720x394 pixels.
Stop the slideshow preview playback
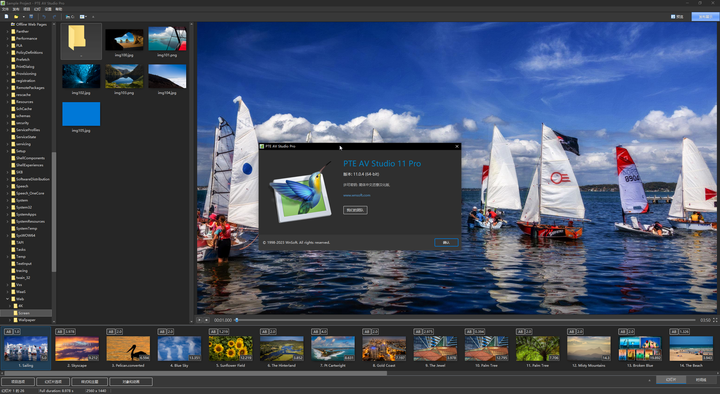207,320
